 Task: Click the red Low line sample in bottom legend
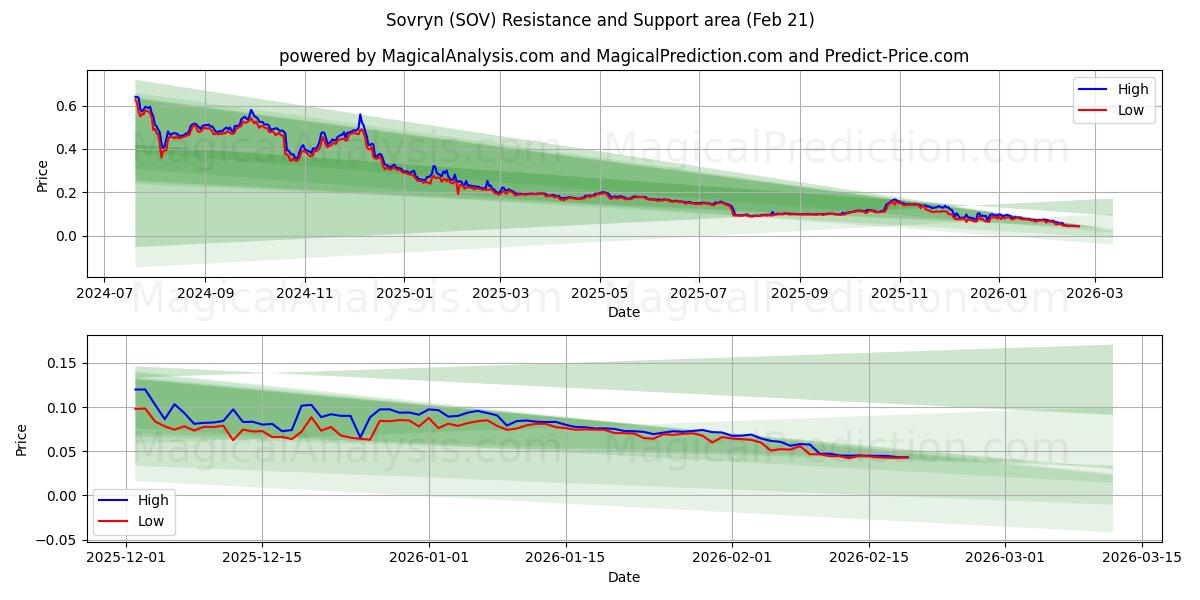[x=114, y=522]
